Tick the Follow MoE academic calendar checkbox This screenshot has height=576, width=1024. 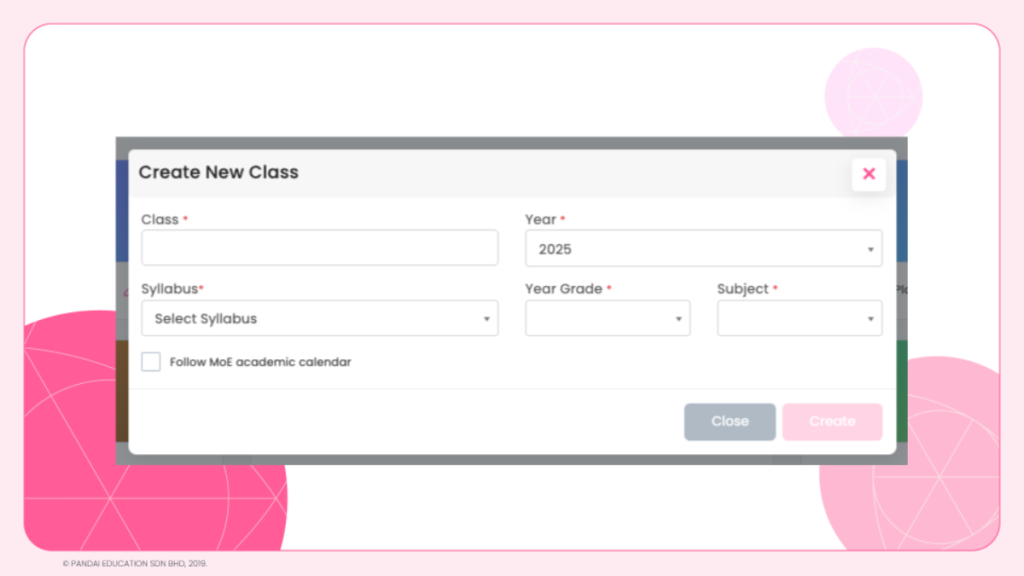pyautogui.click(x=151, y=361)
